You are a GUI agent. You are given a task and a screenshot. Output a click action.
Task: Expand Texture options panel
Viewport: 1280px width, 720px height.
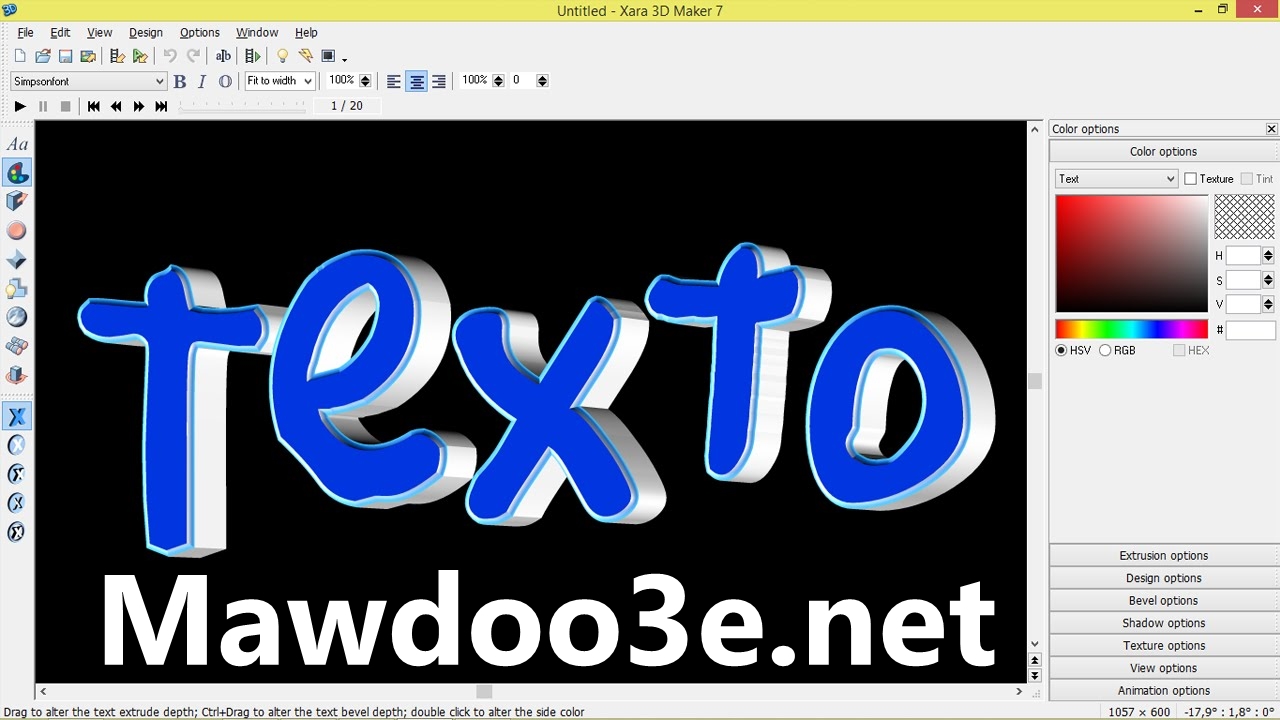point(1164,646)
